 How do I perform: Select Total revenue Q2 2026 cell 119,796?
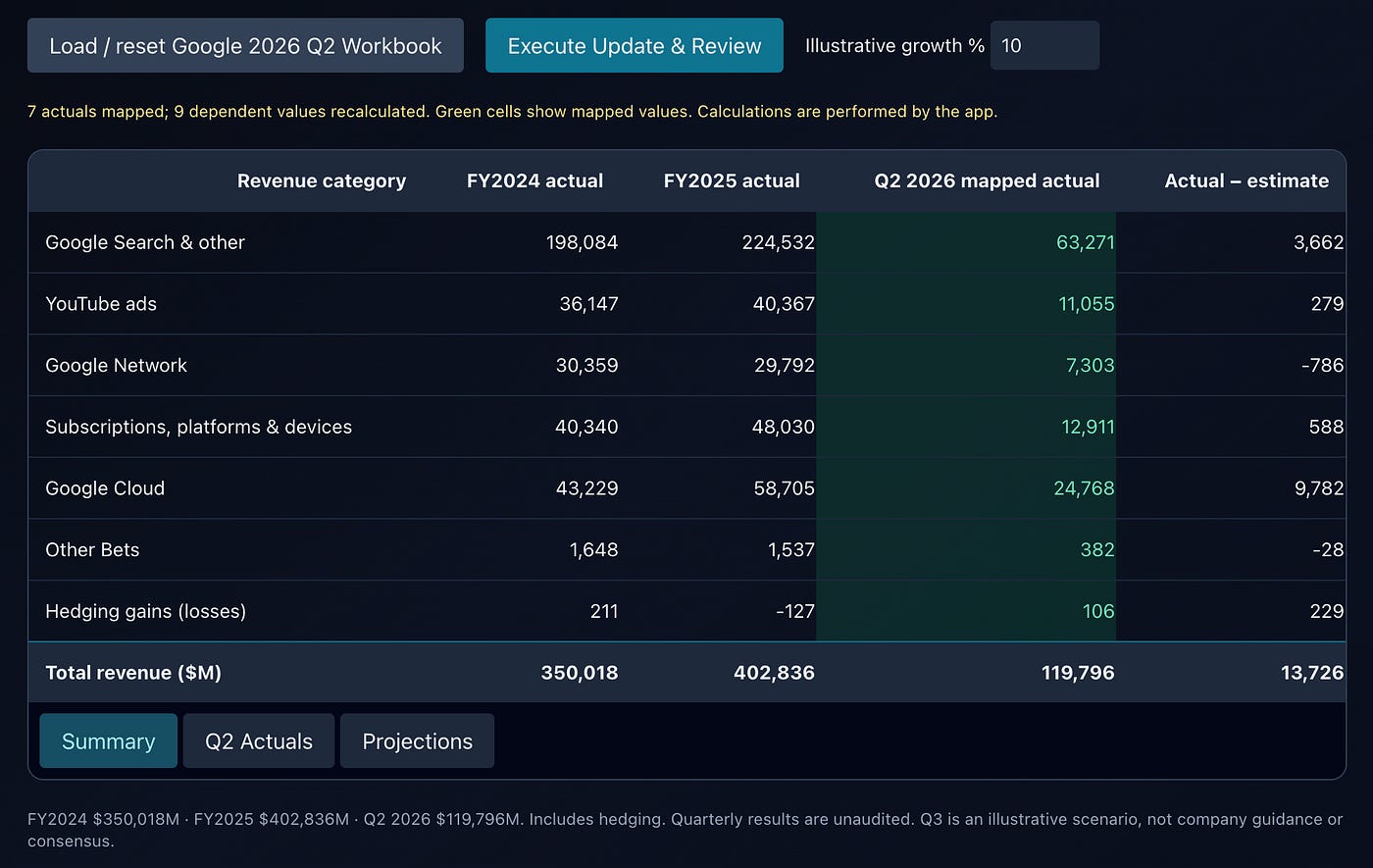(1078, 672)
